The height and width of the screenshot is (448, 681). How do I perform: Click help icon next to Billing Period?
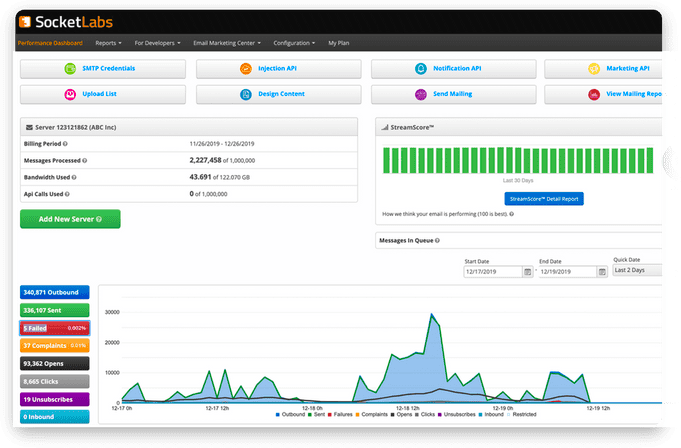coord(65,144)
